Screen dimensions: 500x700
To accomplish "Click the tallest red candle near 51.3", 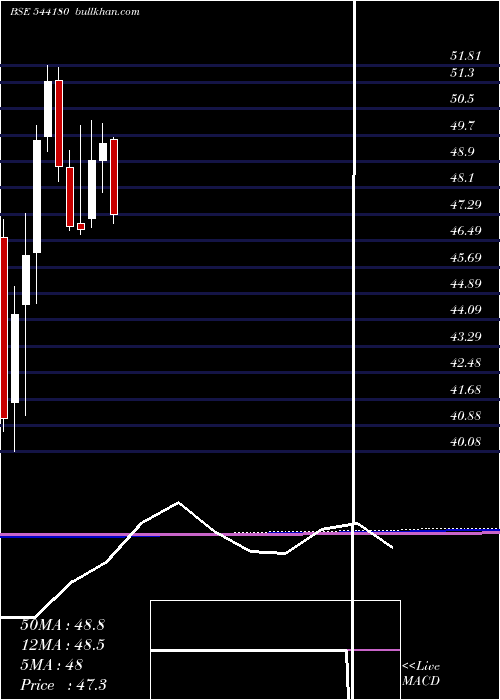I will 59,123.
